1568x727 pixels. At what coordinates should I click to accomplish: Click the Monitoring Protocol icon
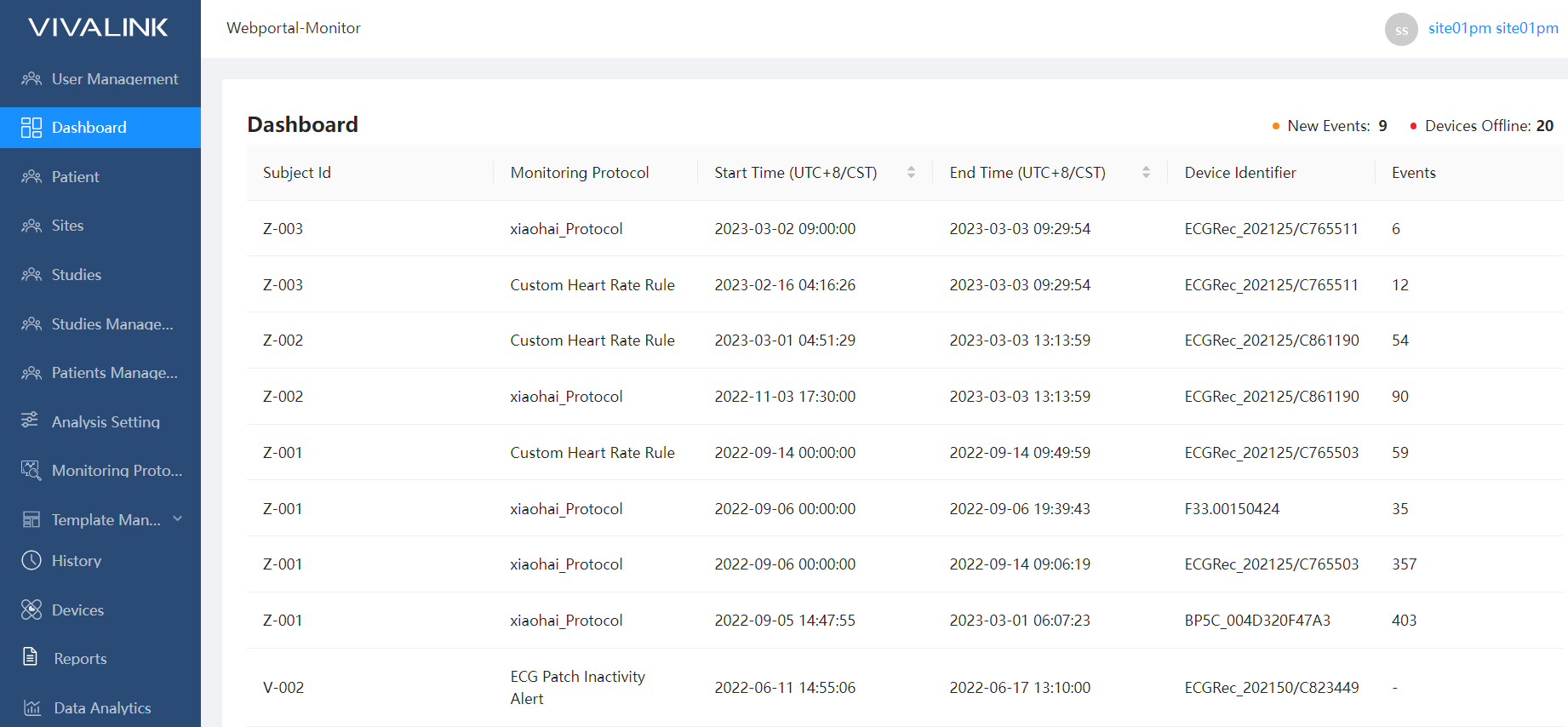31,470
